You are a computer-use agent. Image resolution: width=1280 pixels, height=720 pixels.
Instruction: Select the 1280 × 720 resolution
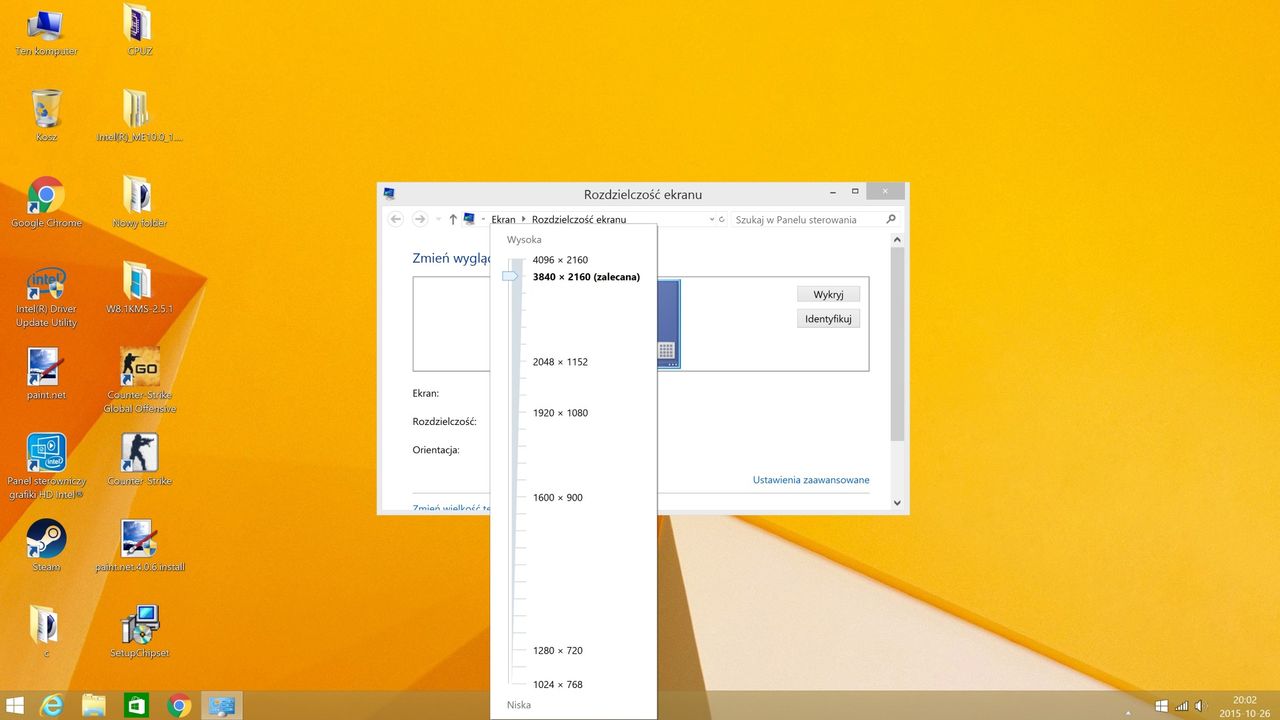pyautogui.click(x=557, y=651)
